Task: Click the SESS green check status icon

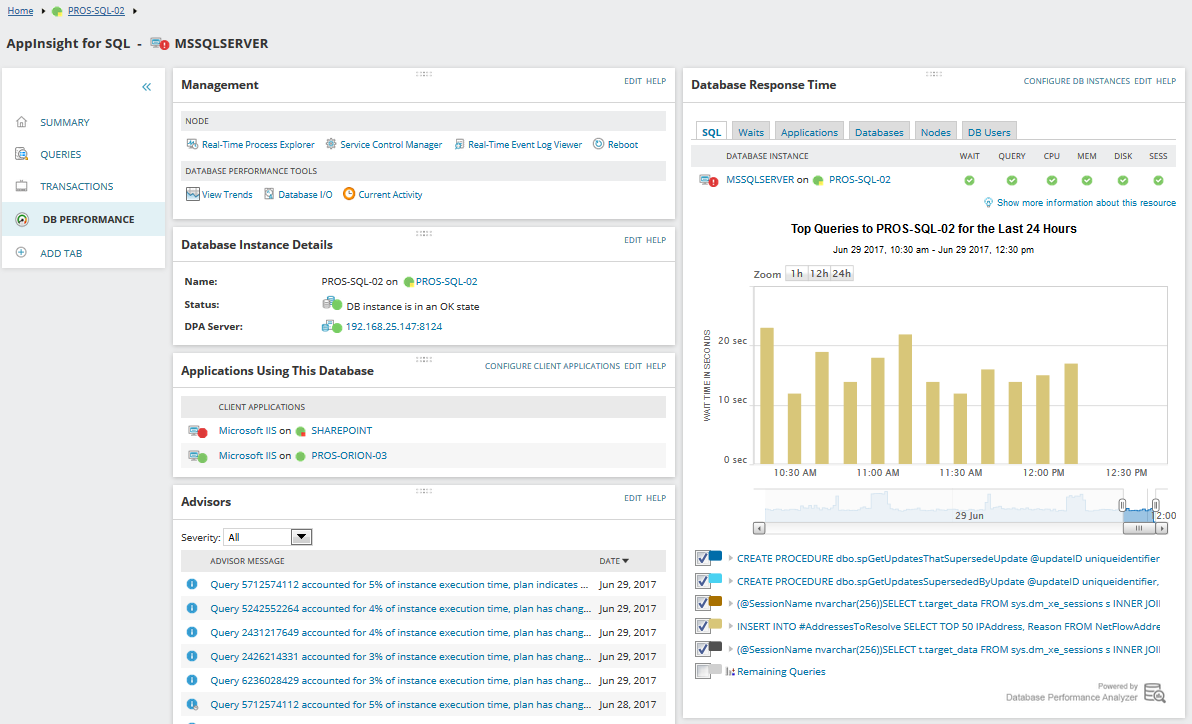Action: tap(1158, 180)
